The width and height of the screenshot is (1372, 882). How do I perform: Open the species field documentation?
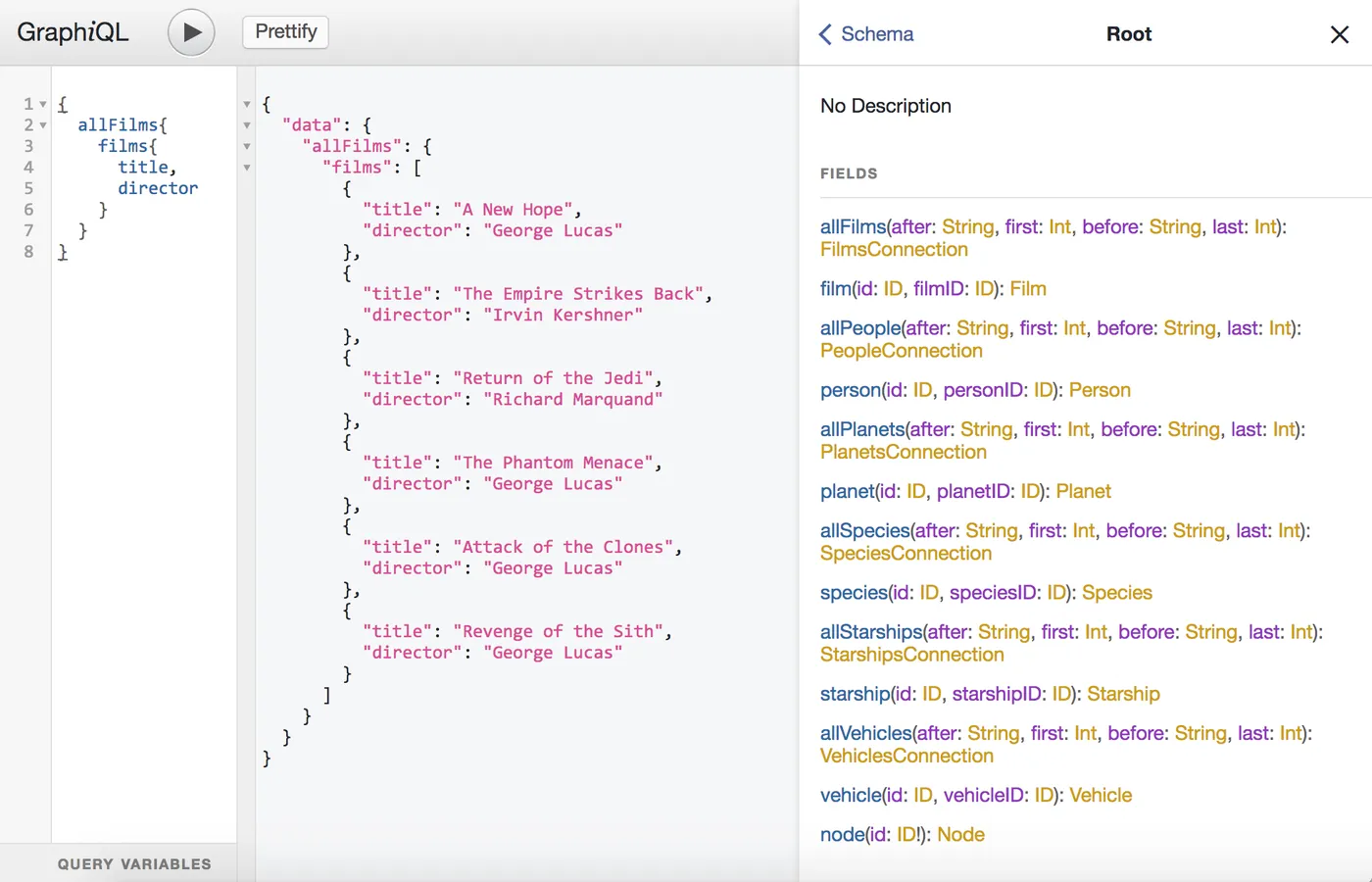[853, 593]
